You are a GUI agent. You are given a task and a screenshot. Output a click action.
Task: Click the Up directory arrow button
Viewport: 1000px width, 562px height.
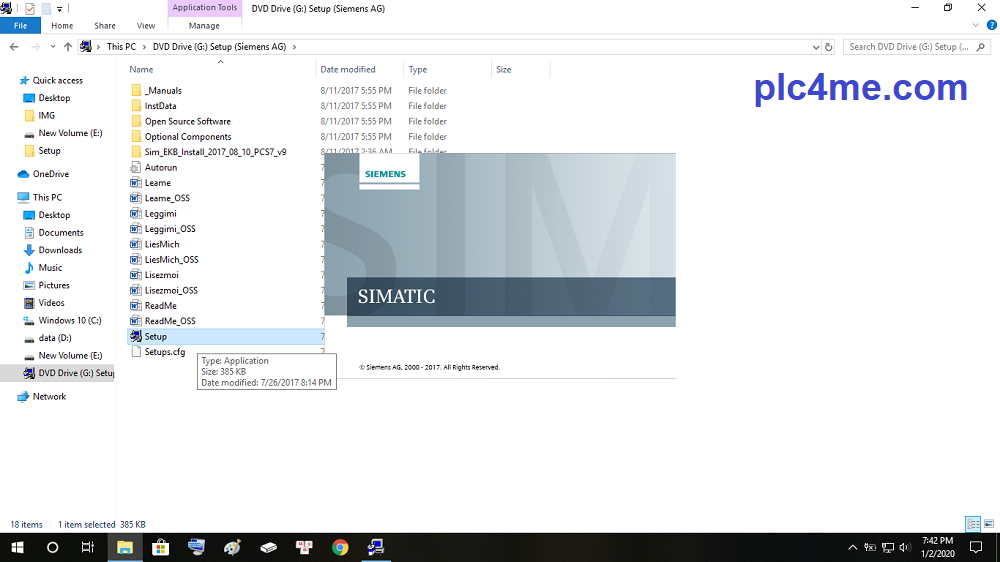(68, 47)
